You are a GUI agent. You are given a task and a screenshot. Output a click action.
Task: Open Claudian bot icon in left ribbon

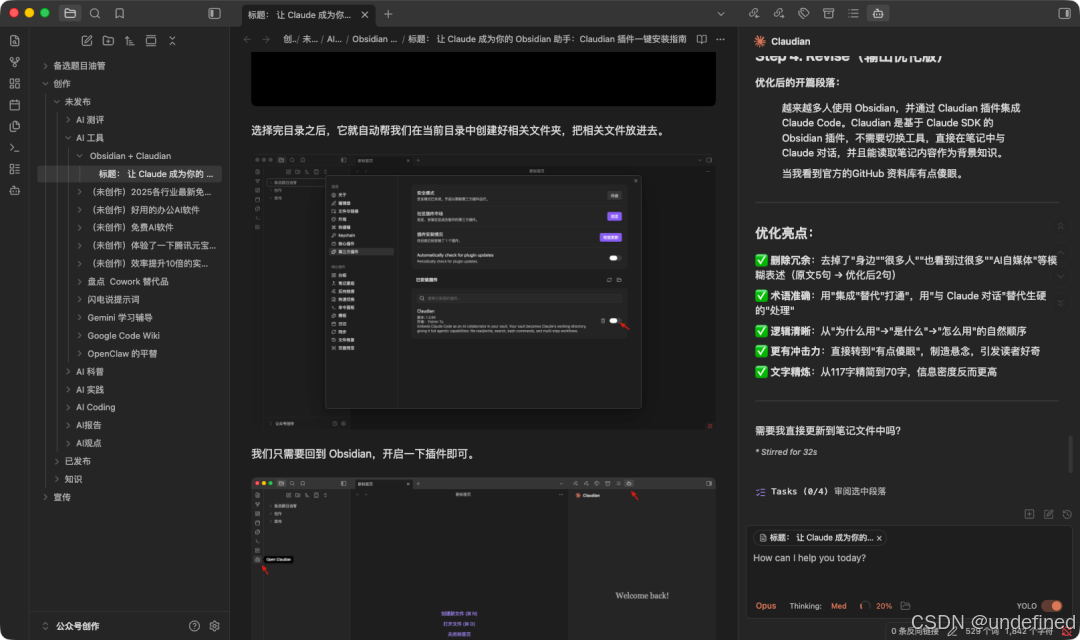[x=14, y=190]
